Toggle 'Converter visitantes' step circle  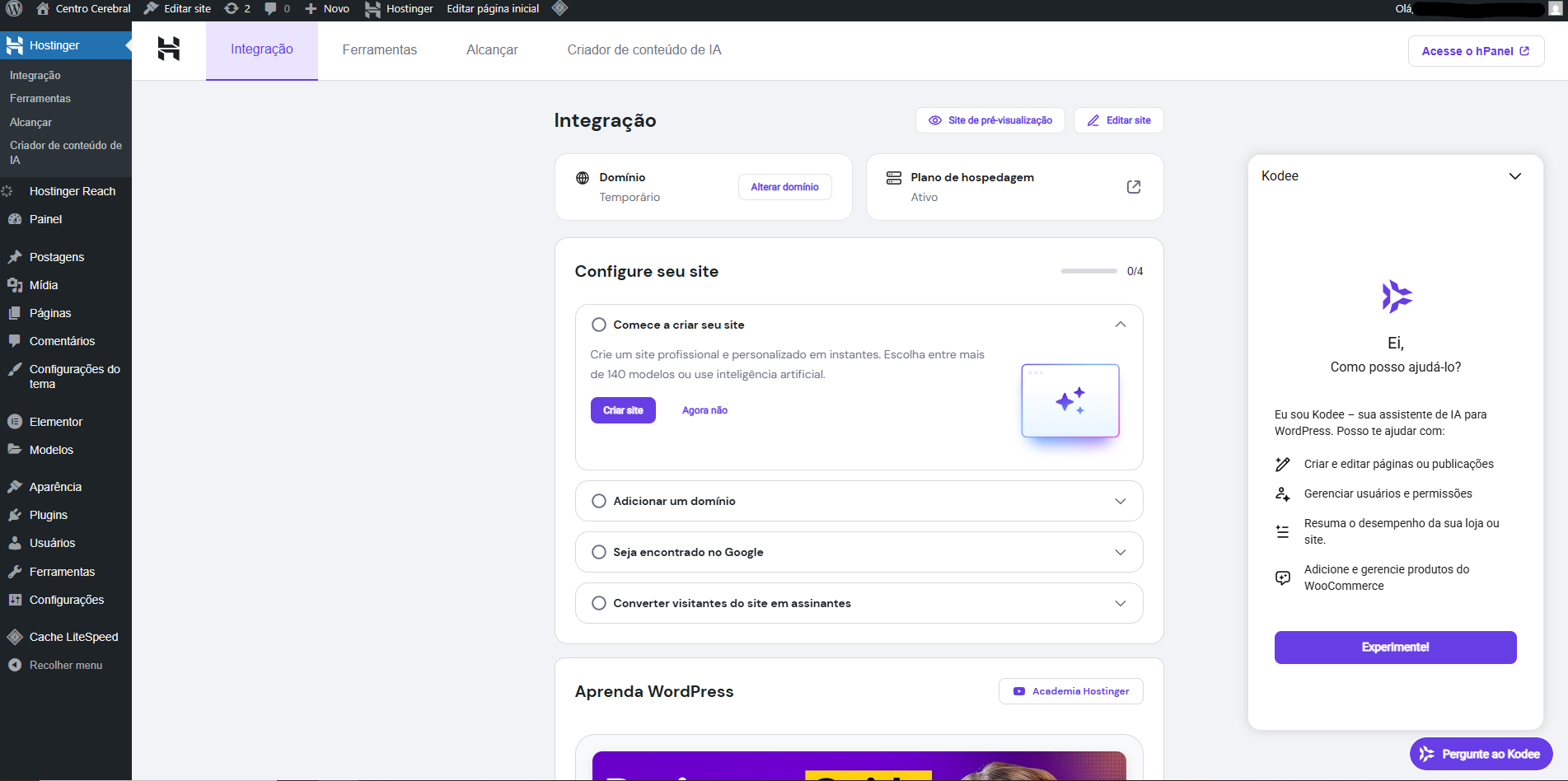pos(599,603)
